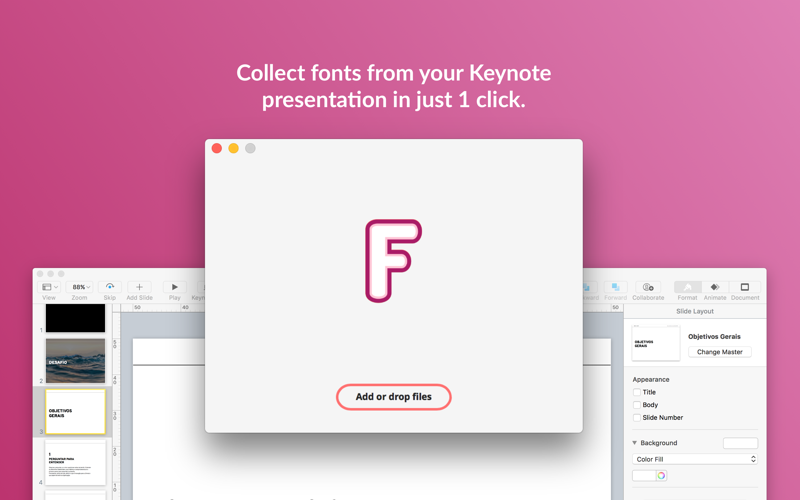Enable the Title checkbox under Appearance

[637, 392]
